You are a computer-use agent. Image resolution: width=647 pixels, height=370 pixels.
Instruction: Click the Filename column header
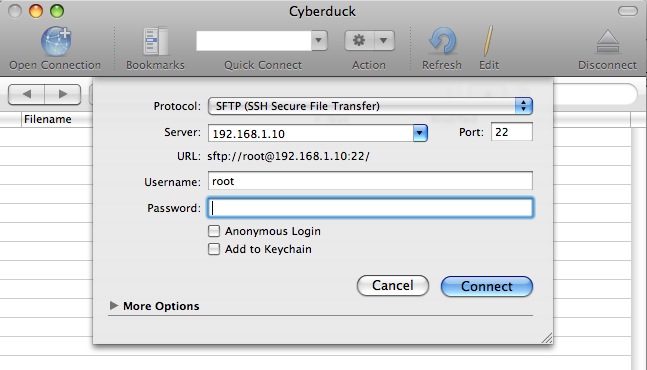(48, 119)
